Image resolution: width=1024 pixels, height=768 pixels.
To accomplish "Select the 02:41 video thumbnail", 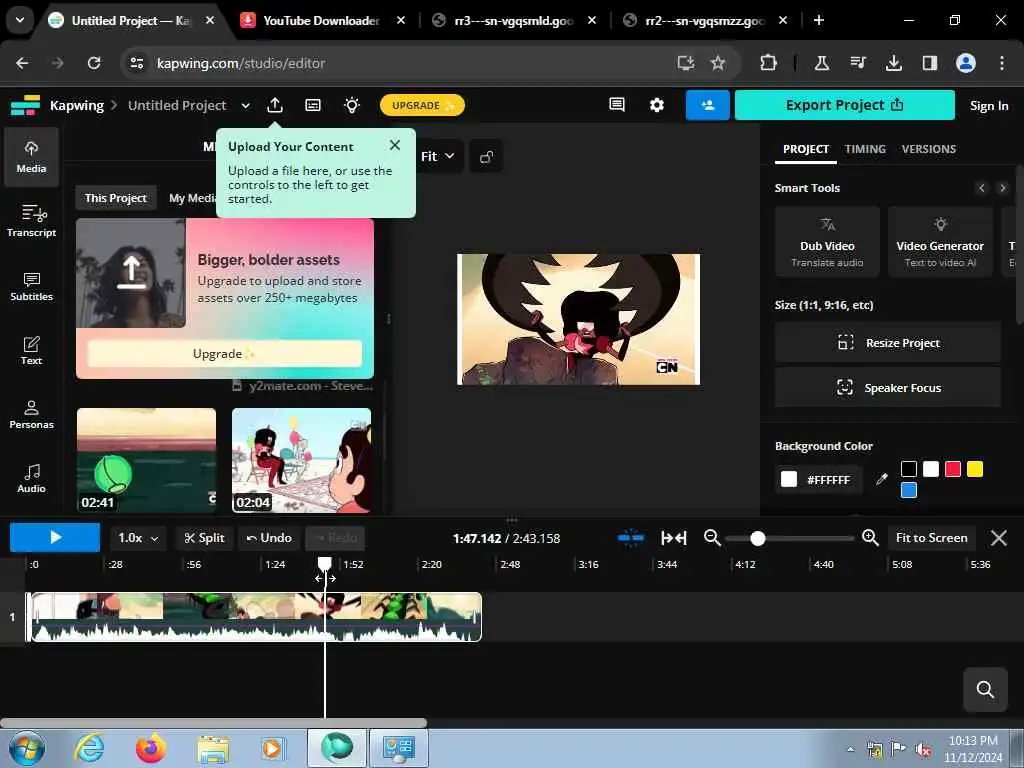I will 146,460.
